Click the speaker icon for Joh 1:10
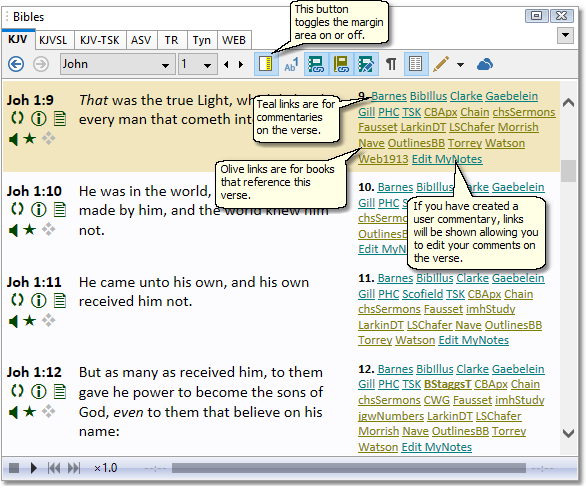Screen dimensions: 586x488 [x=13, y=230]
